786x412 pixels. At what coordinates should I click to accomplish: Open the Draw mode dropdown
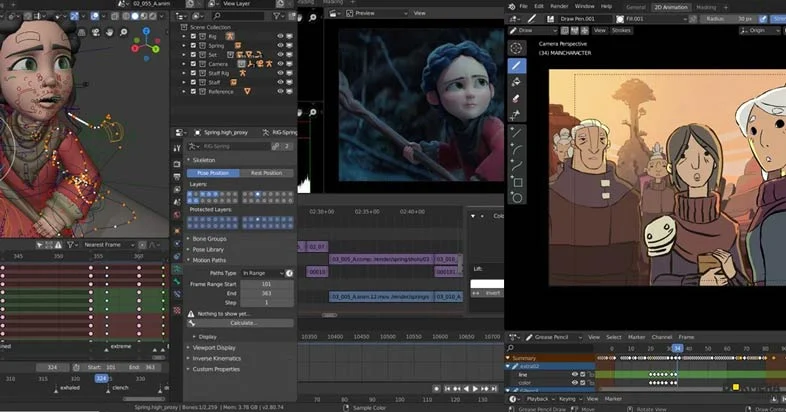point(533,31)
